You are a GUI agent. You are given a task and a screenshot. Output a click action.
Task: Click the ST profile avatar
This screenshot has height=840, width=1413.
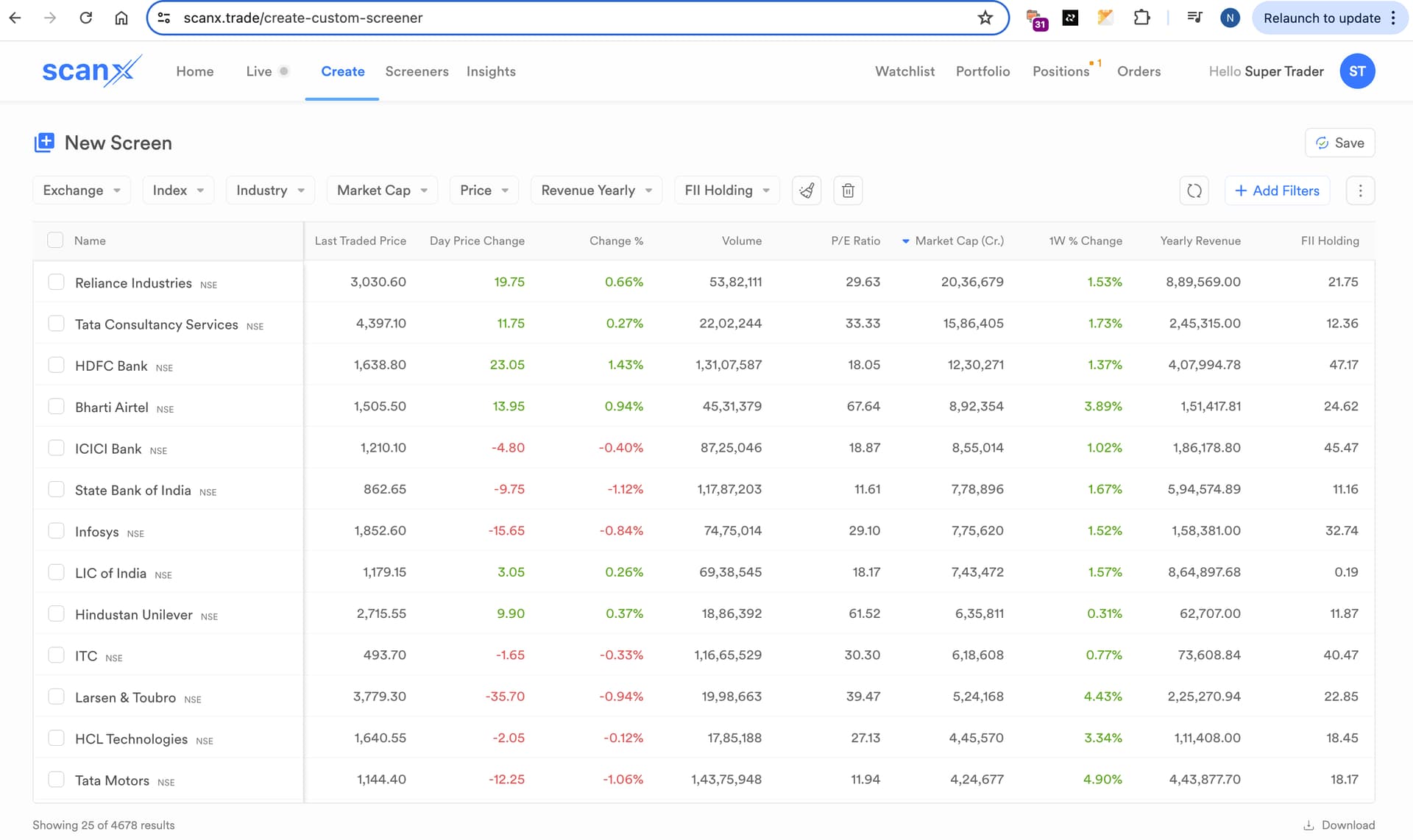click(1357, 71)
